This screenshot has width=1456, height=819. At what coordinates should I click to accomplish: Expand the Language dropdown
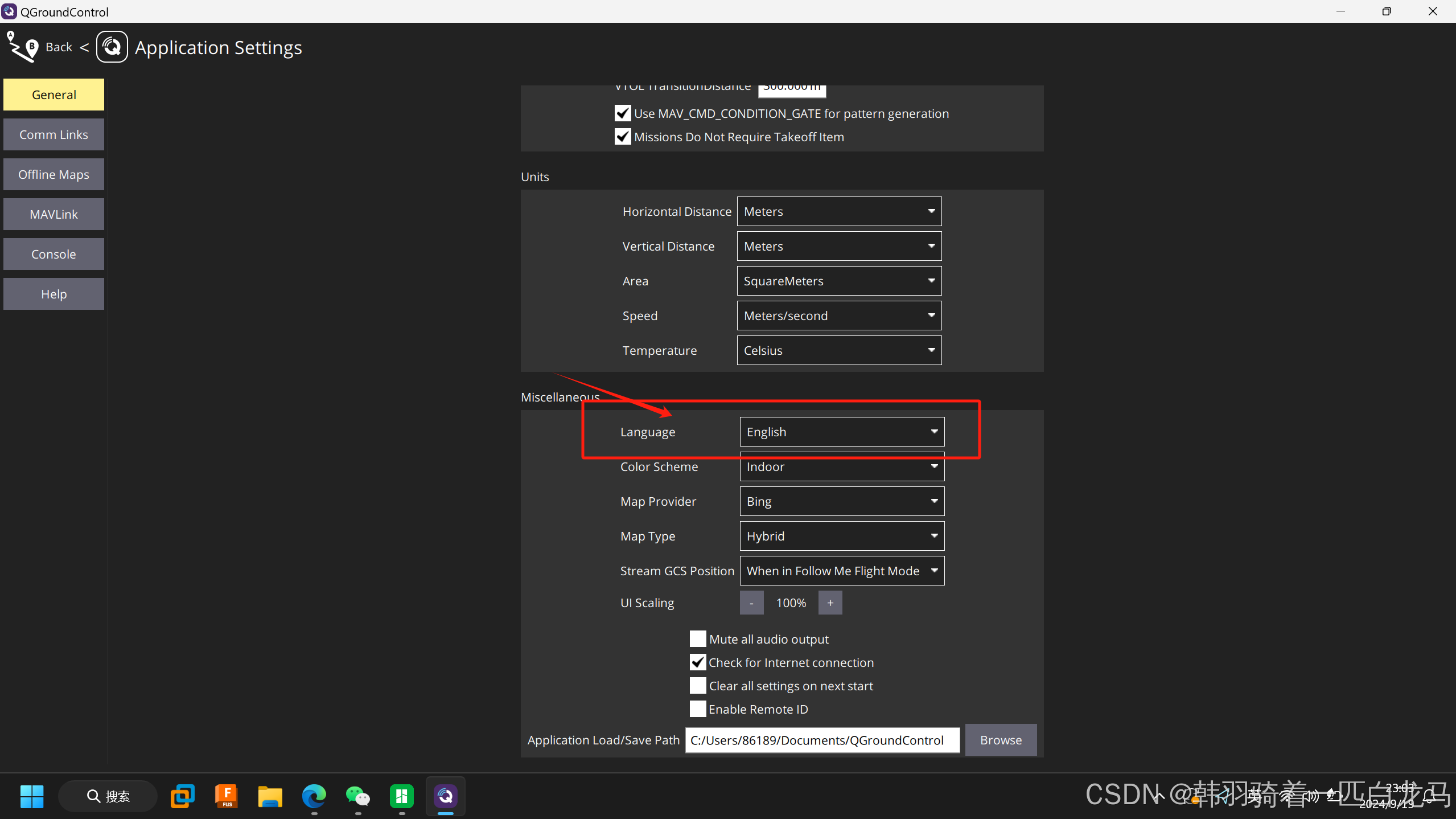(842, 432)
